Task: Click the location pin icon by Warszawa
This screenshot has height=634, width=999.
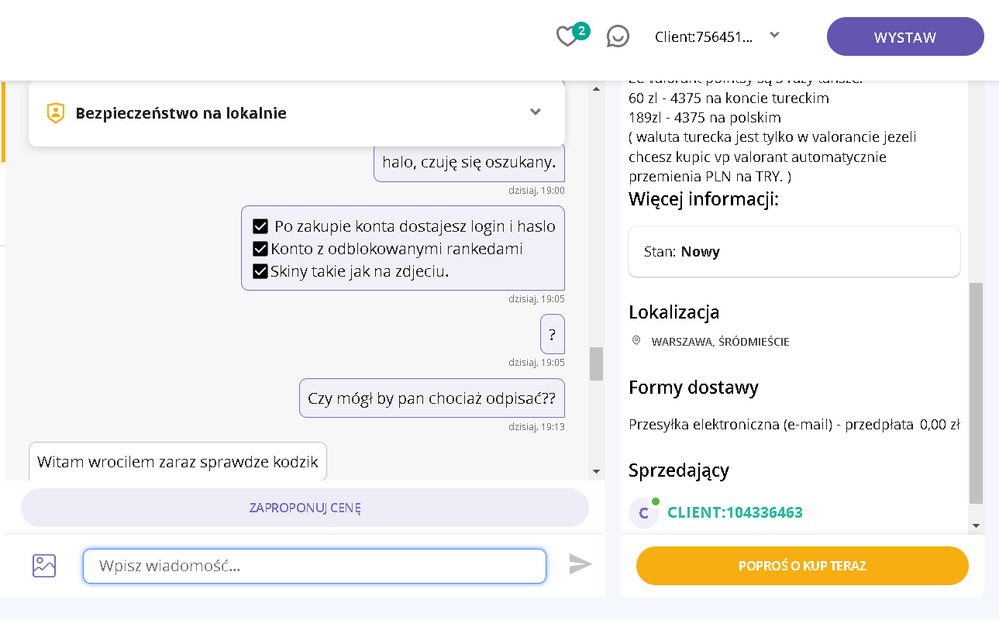Action: [x=637, y=340]
